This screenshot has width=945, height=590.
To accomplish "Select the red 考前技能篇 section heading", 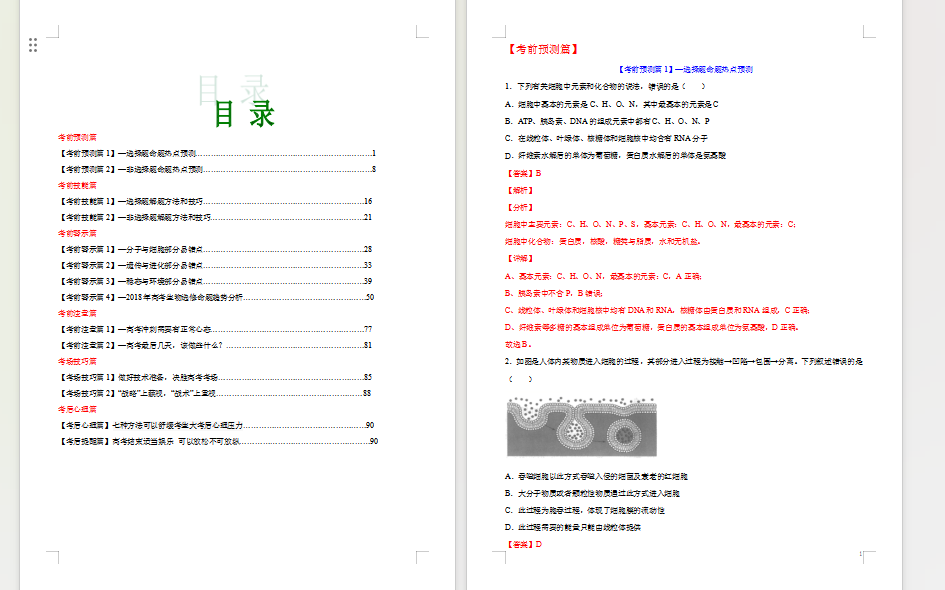I will pyautogui.click(x=77, y=185).
